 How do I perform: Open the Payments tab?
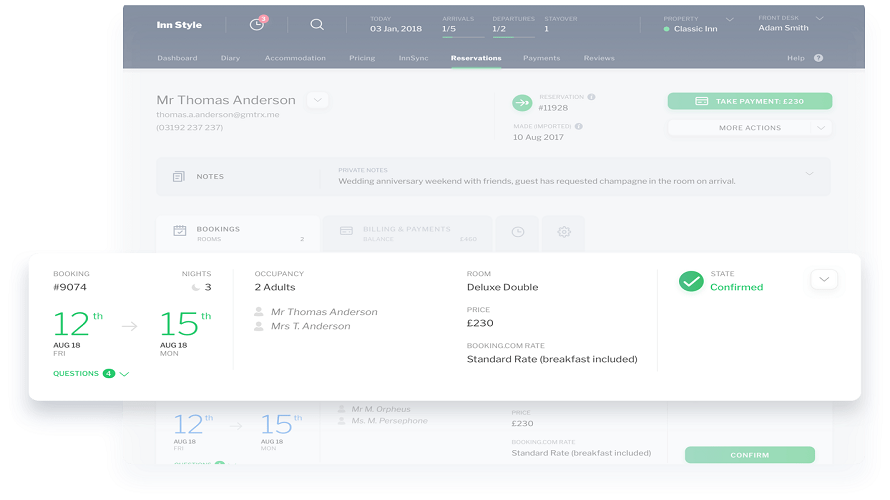[541, 58]
